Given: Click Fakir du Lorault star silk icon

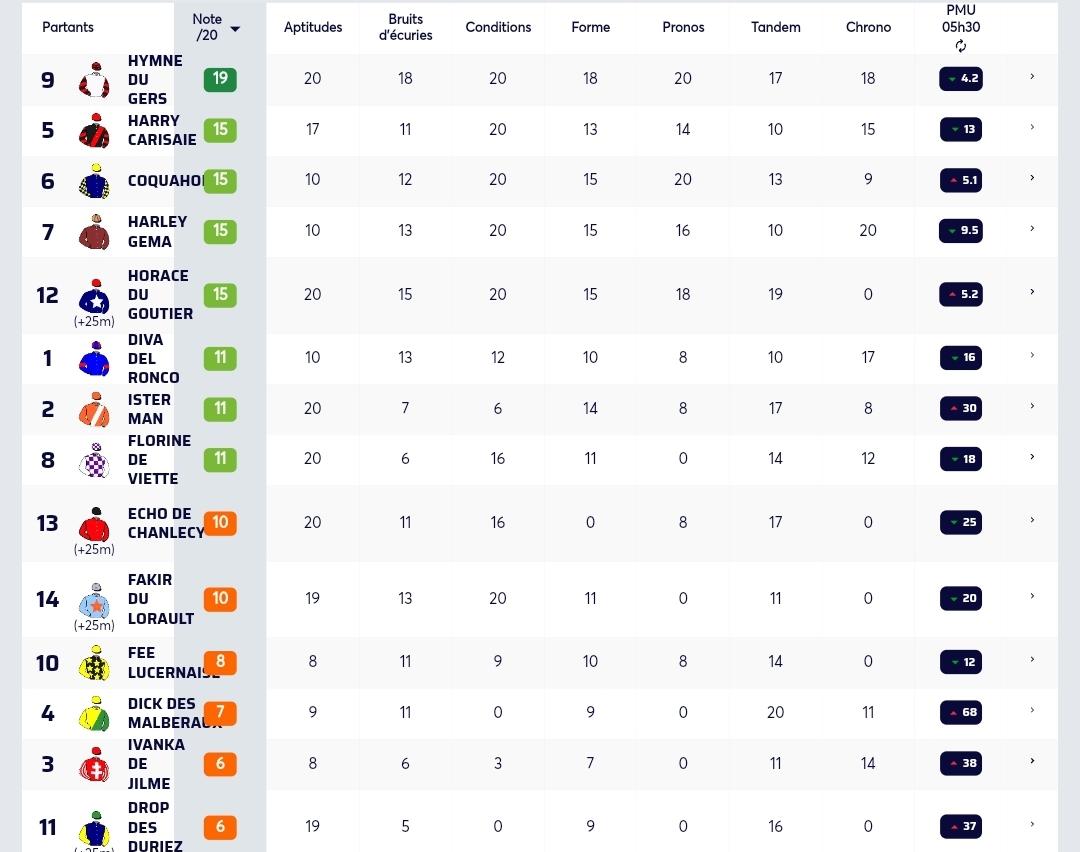Looking at the screenshot, I should point(94,600).
